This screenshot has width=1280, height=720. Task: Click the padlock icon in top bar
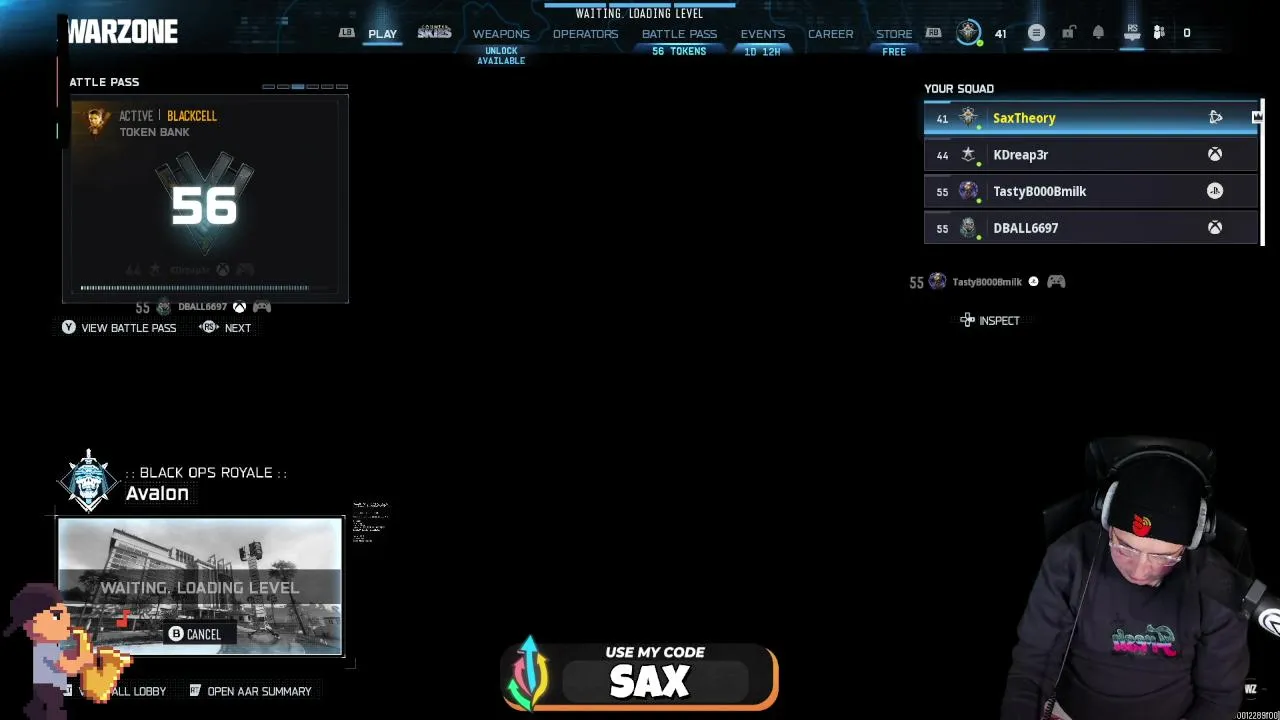1068,33
